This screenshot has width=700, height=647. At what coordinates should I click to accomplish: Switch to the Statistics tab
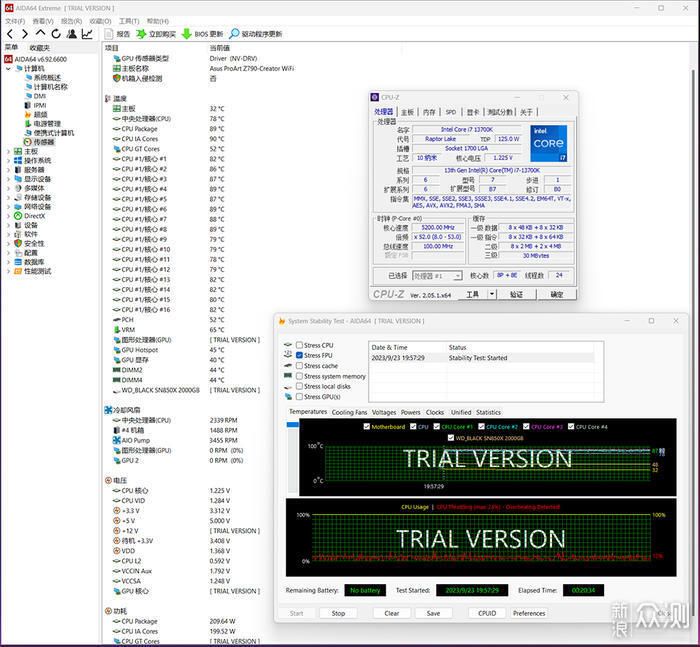[488, 412]
